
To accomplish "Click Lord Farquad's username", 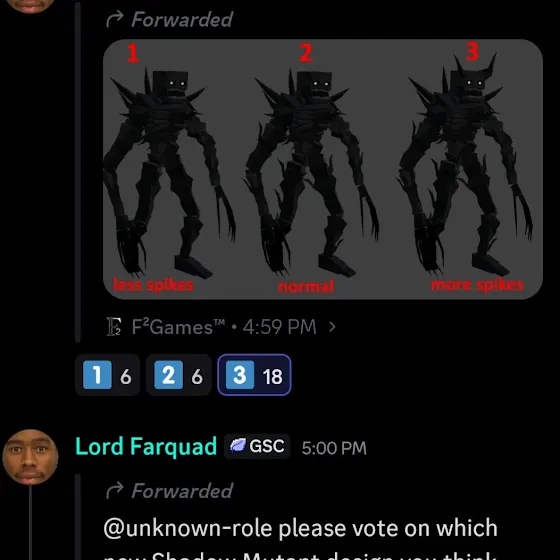I will point(146,447).
